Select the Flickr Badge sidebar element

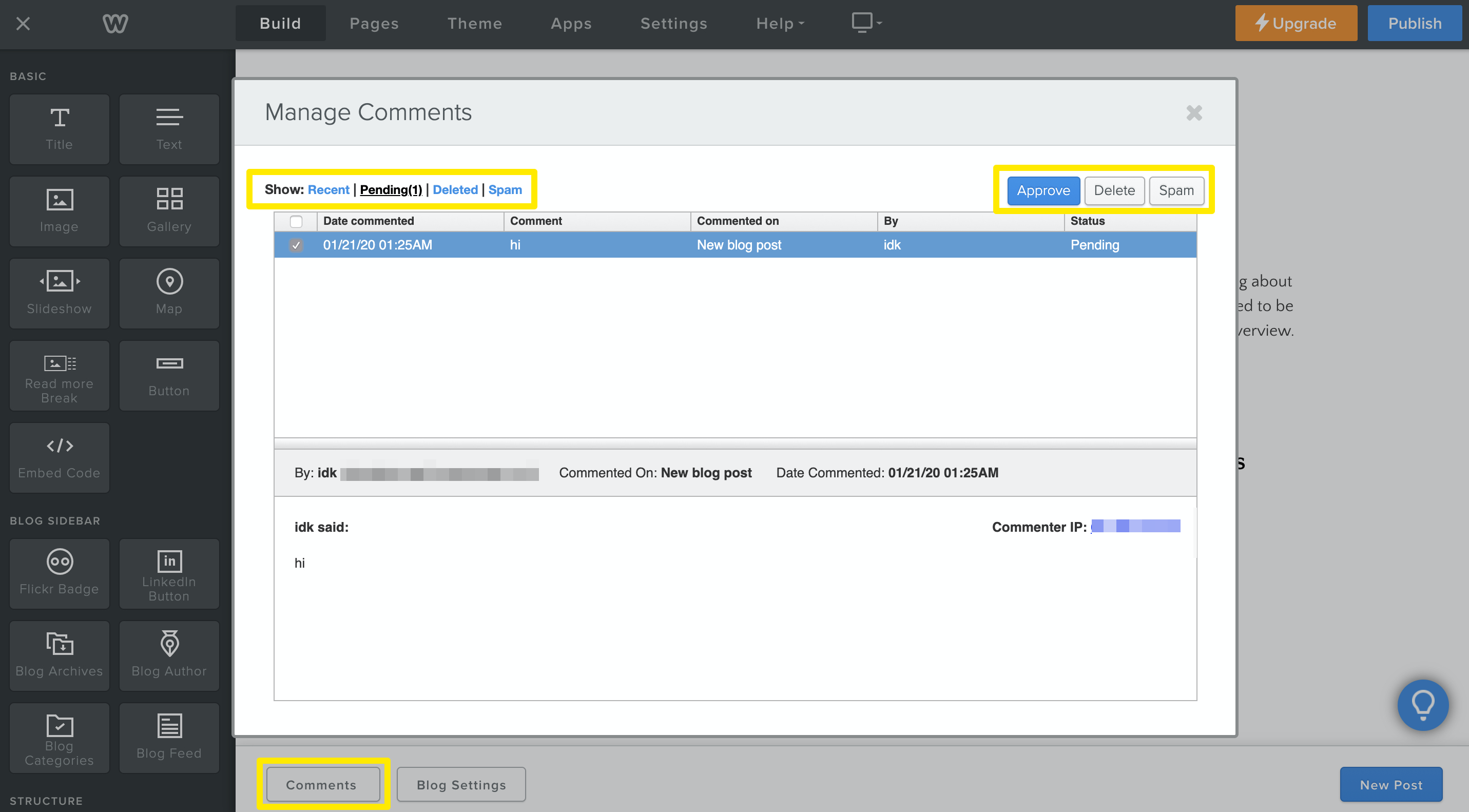tap(60, 573)
